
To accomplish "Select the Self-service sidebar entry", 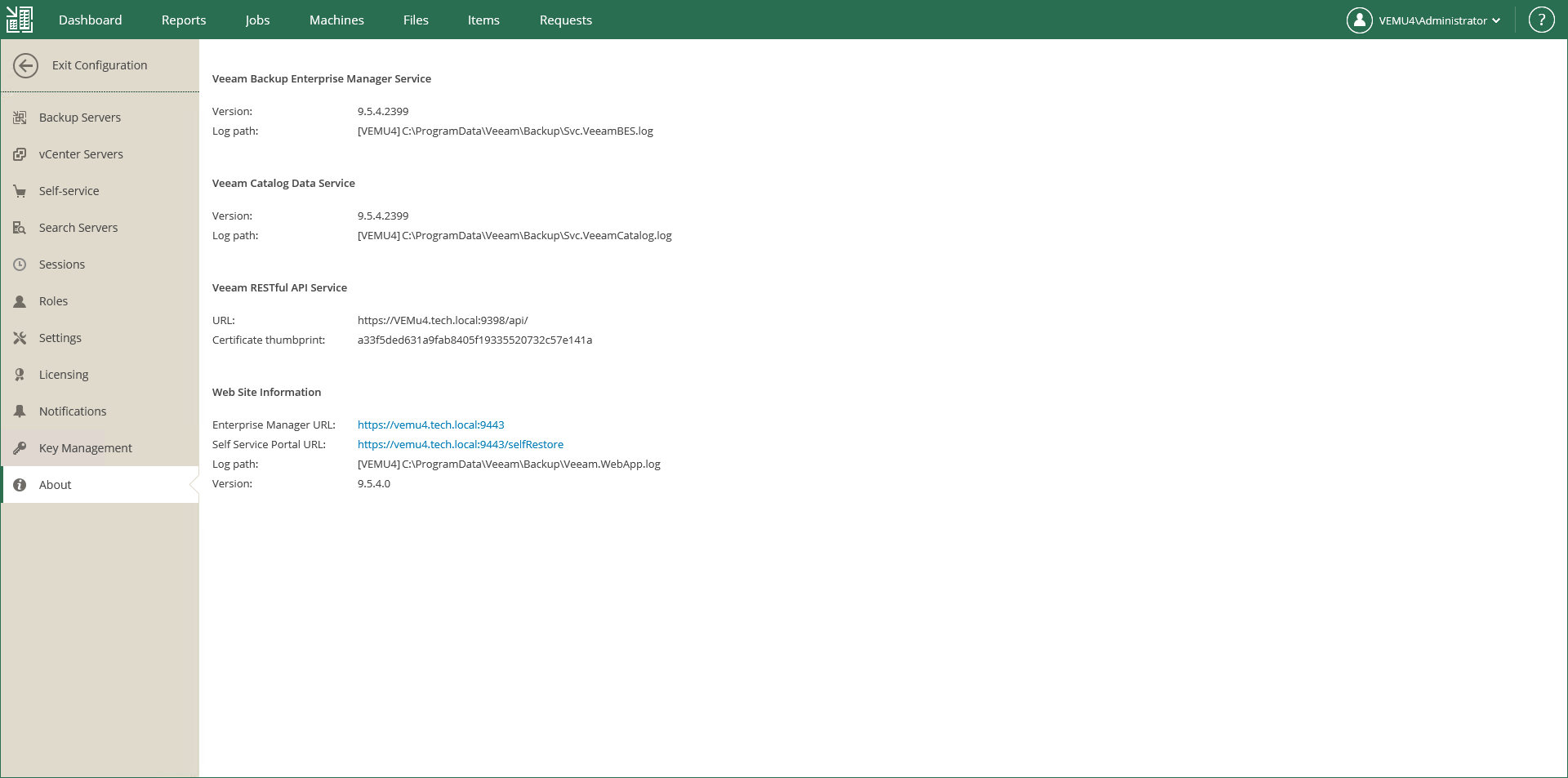I will click(100, 191).
